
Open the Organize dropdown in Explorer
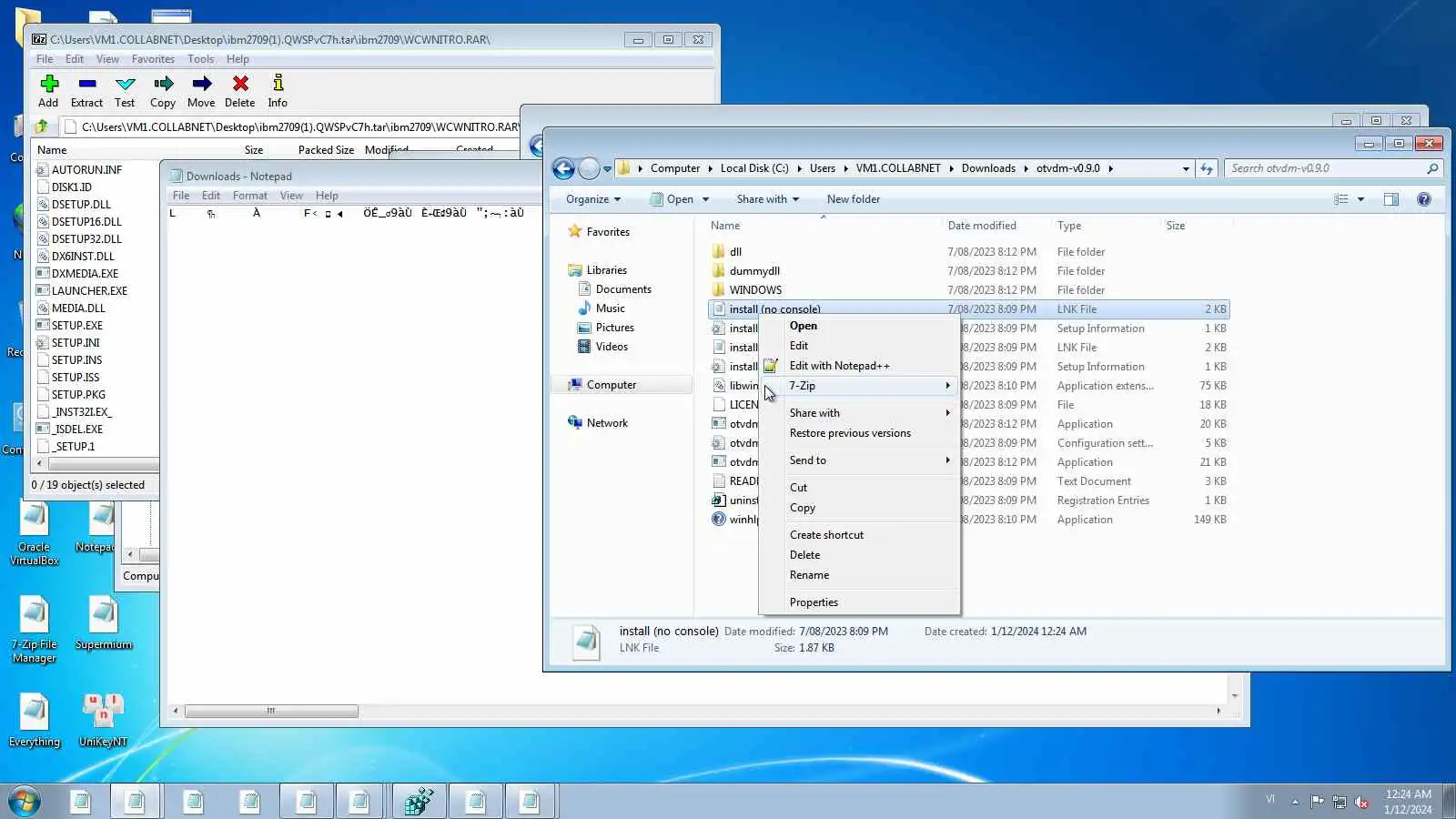point(593,199)
